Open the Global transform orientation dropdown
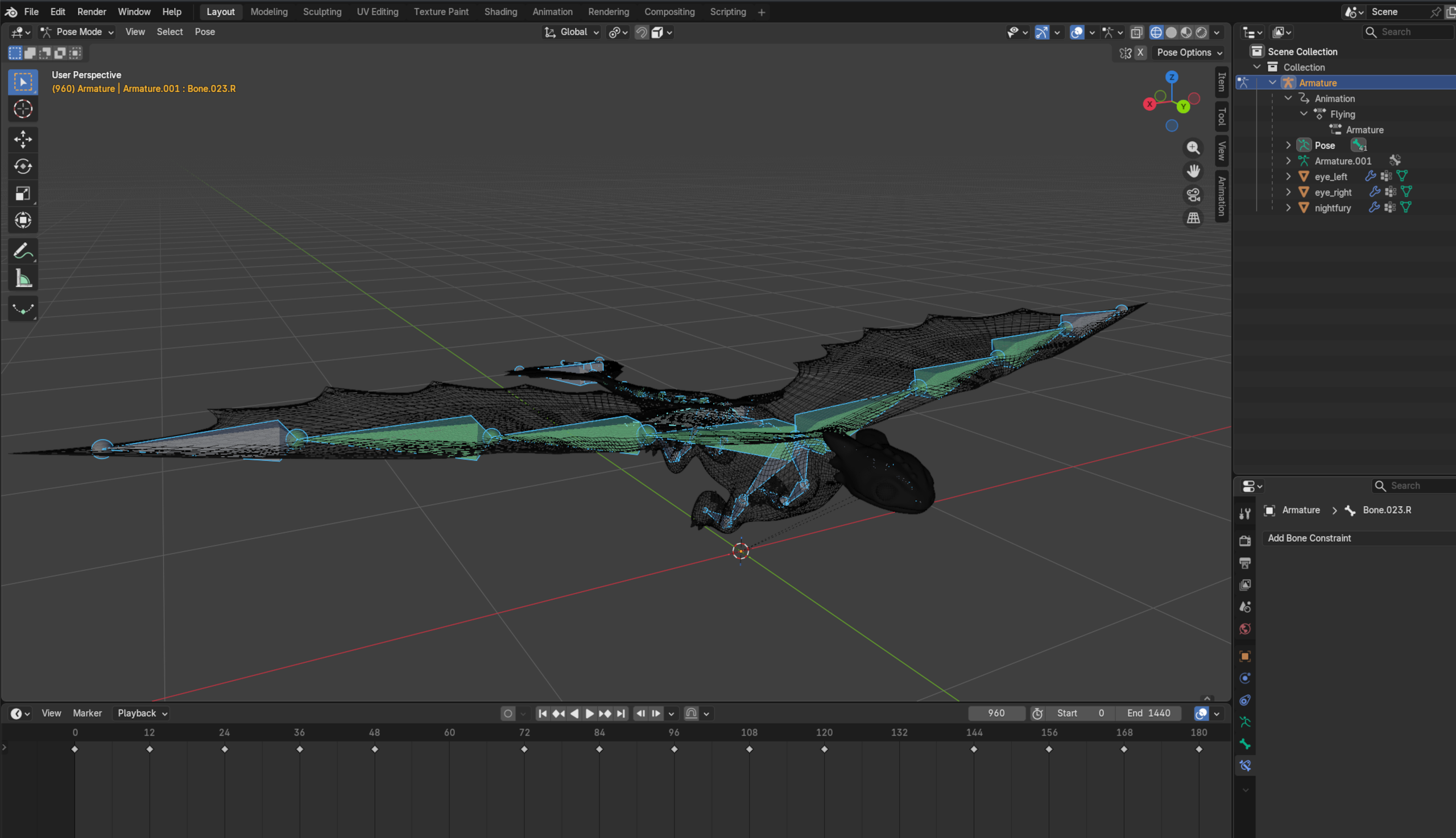 pyautogui.click(x=572, y=32)
